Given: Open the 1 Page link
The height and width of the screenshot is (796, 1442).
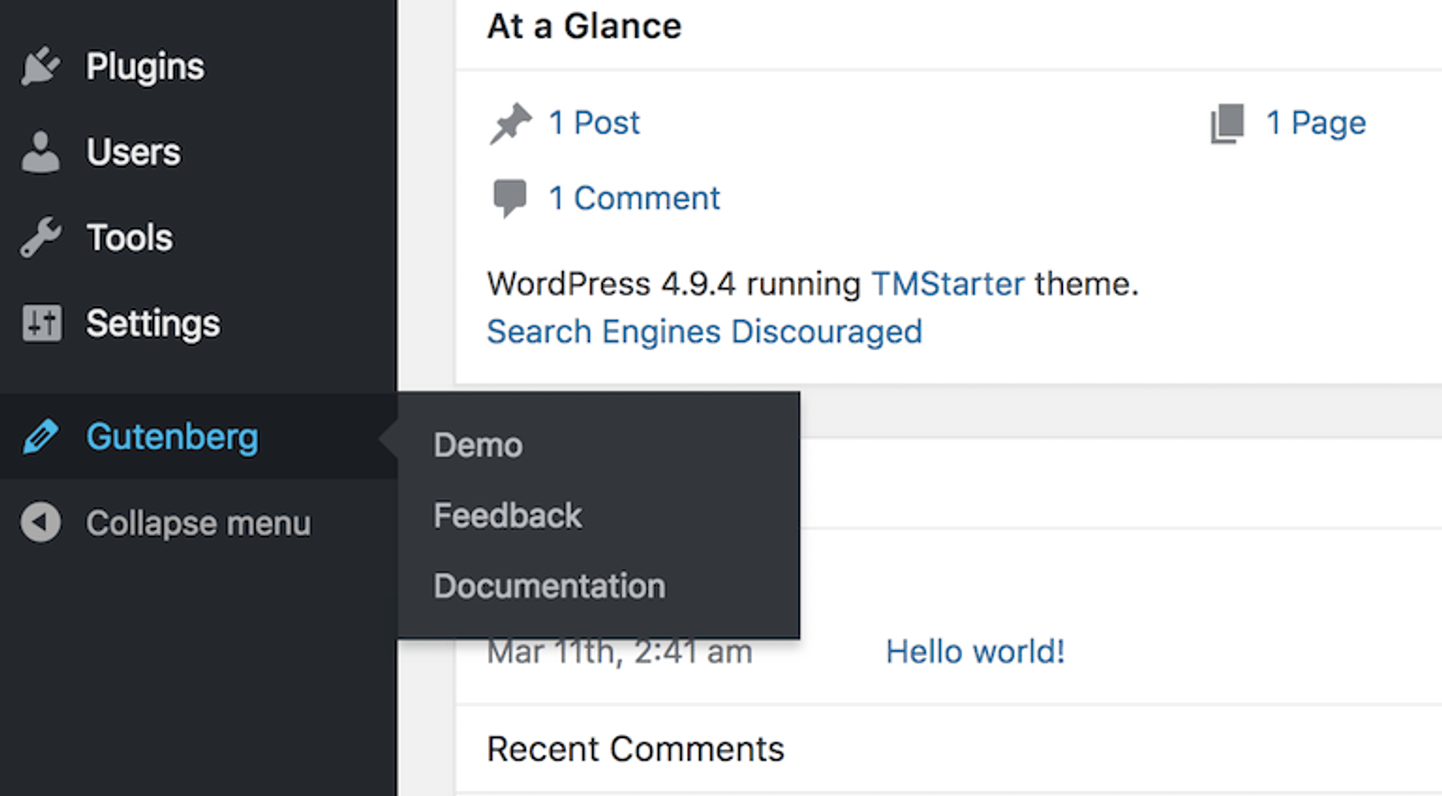Looking at the screenshot, I should (x=1316, y=123).
